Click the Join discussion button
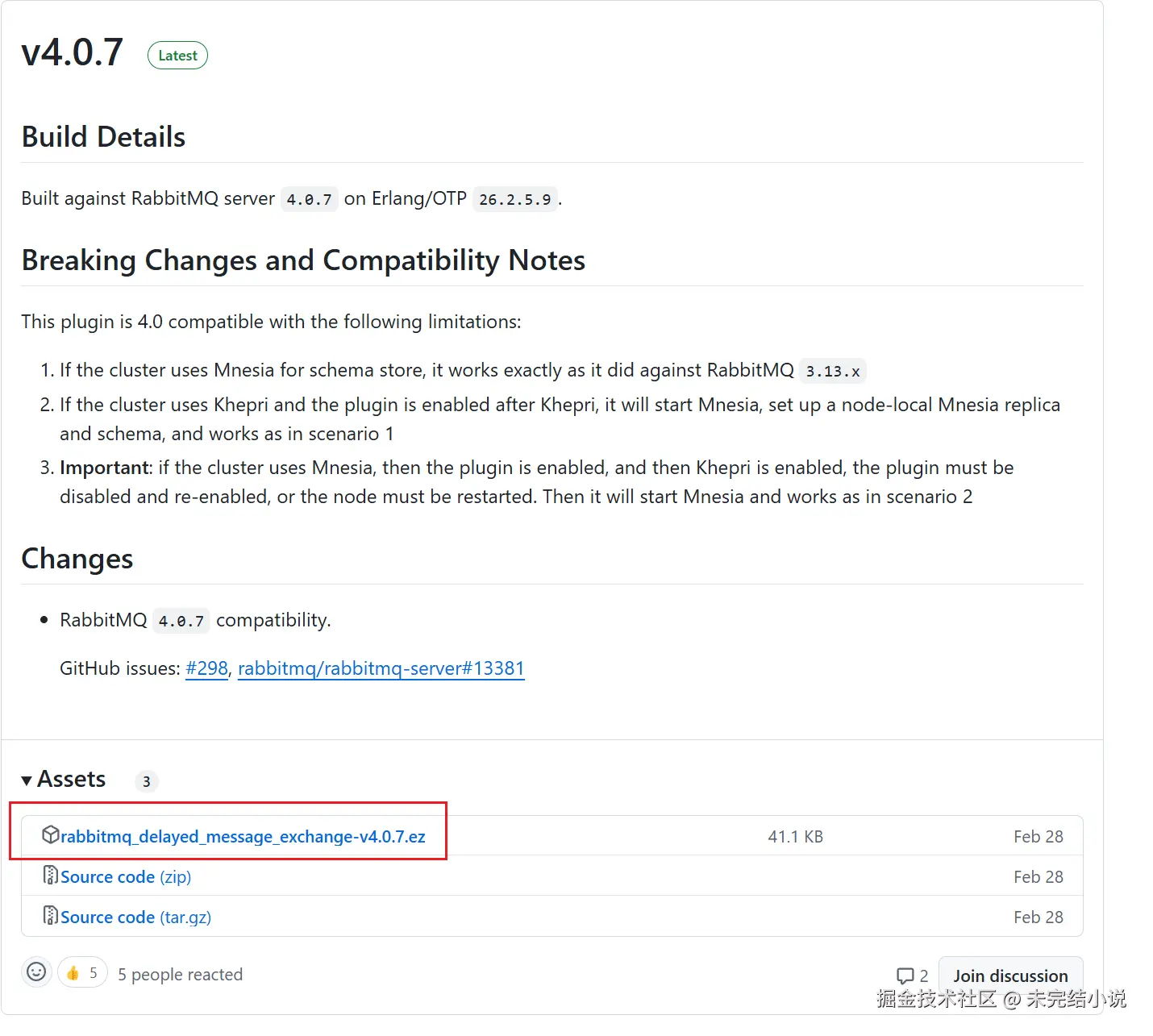1153x1036 pixels. pos(1010,976)
